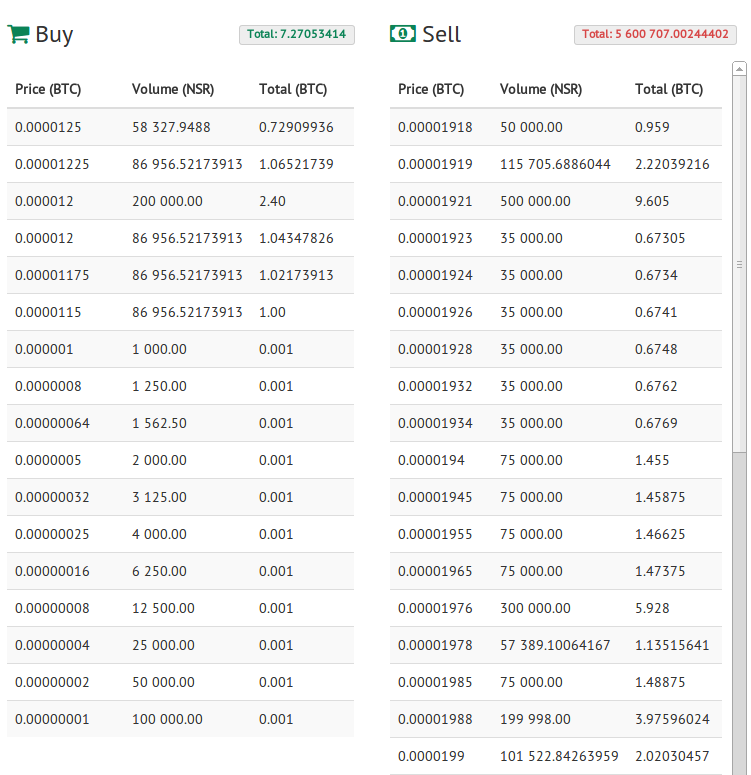Click the Total (BTC) header in Buy table
The image size is (751, 775).
(293, 89)
